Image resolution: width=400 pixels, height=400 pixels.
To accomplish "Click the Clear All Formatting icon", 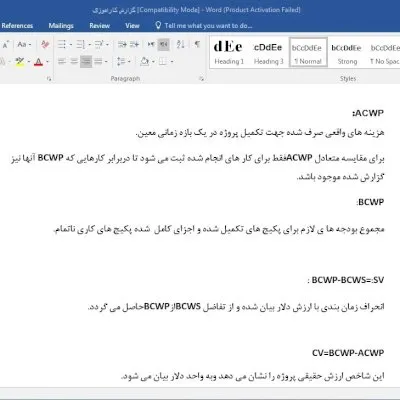I will pyautogui.click(x=45, y=44).
